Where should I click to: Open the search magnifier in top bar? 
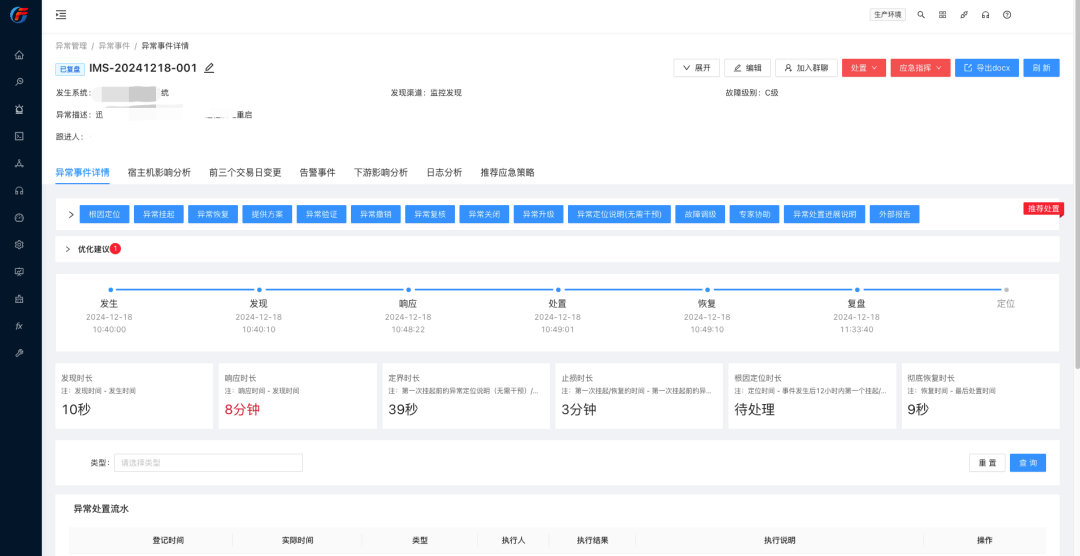coord(920,15)
